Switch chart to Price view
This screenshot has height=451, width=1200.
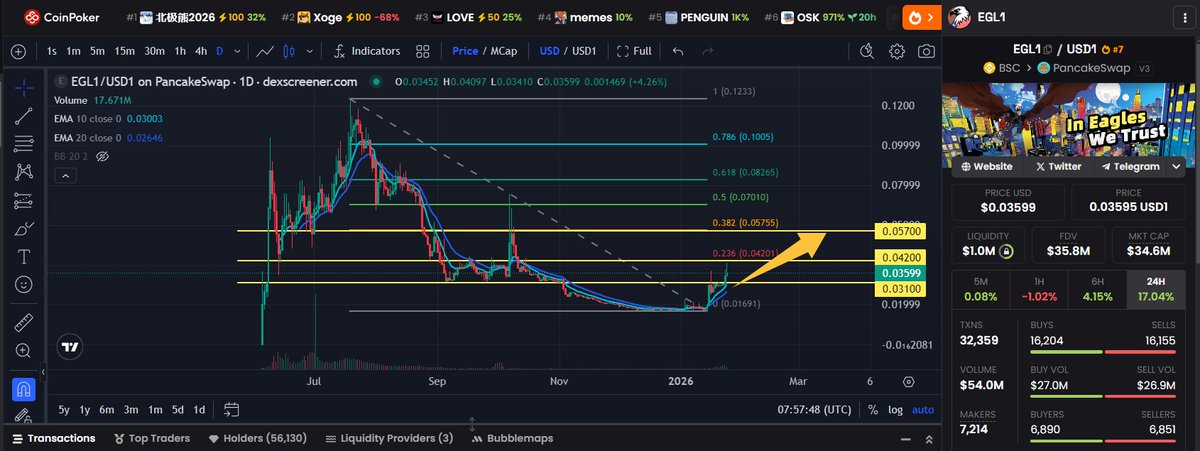pos(465,51)
